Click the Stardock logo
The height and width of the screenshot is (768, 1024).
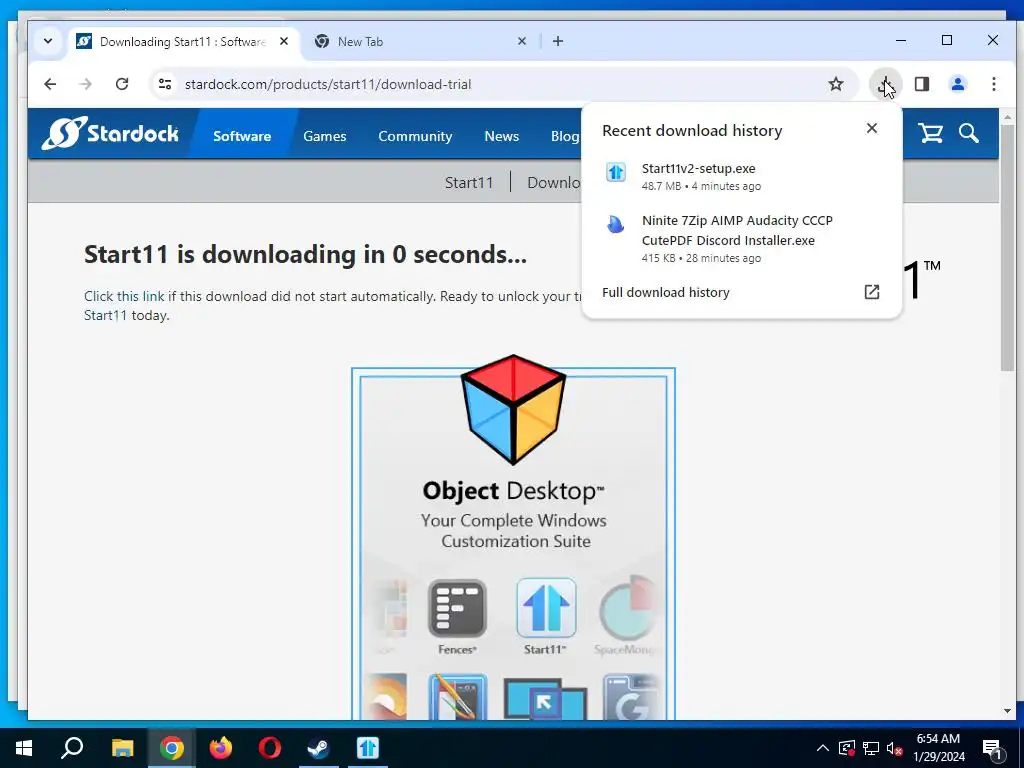[x=110, y=133]
